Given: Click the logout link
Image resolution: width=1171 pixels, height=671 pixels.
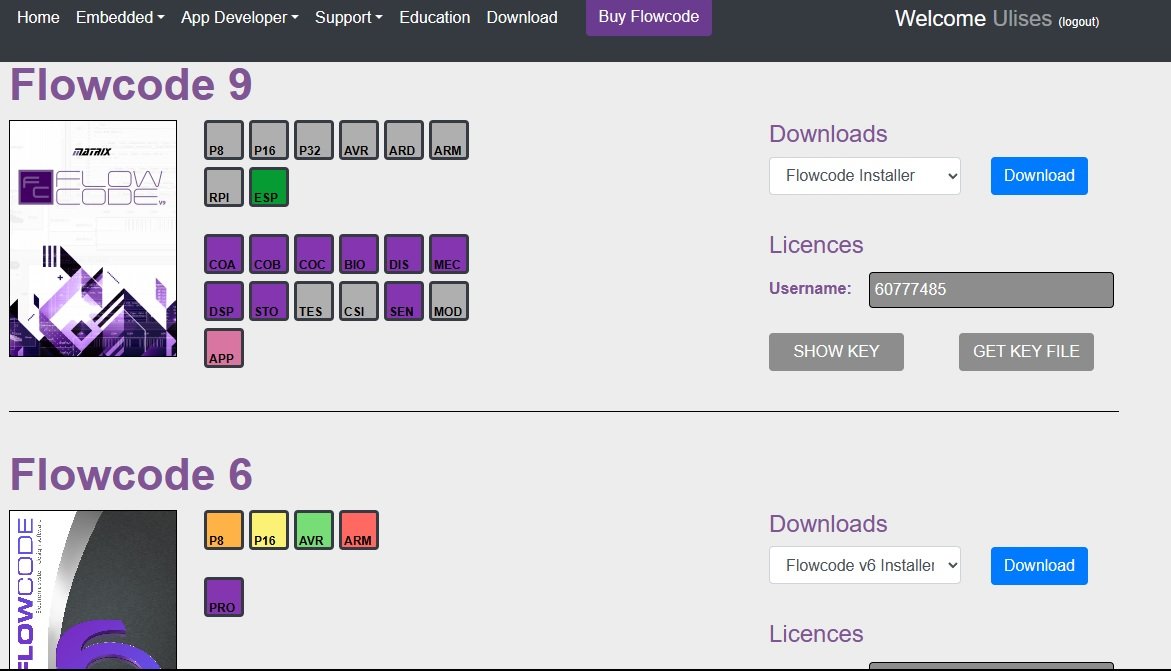Looking at the screenshot, I should pos(1078,22).
